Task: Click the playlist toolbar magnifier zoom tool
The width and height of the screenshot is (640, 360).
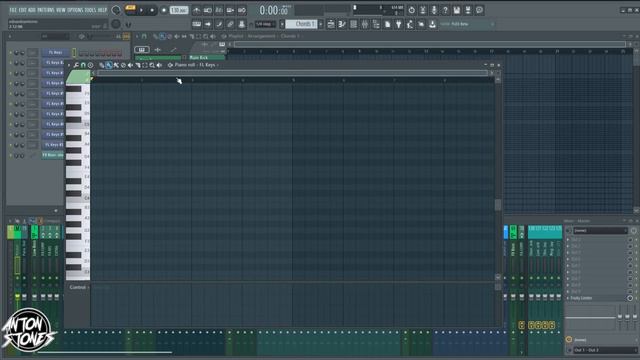Action: click(x=205, y=36)
